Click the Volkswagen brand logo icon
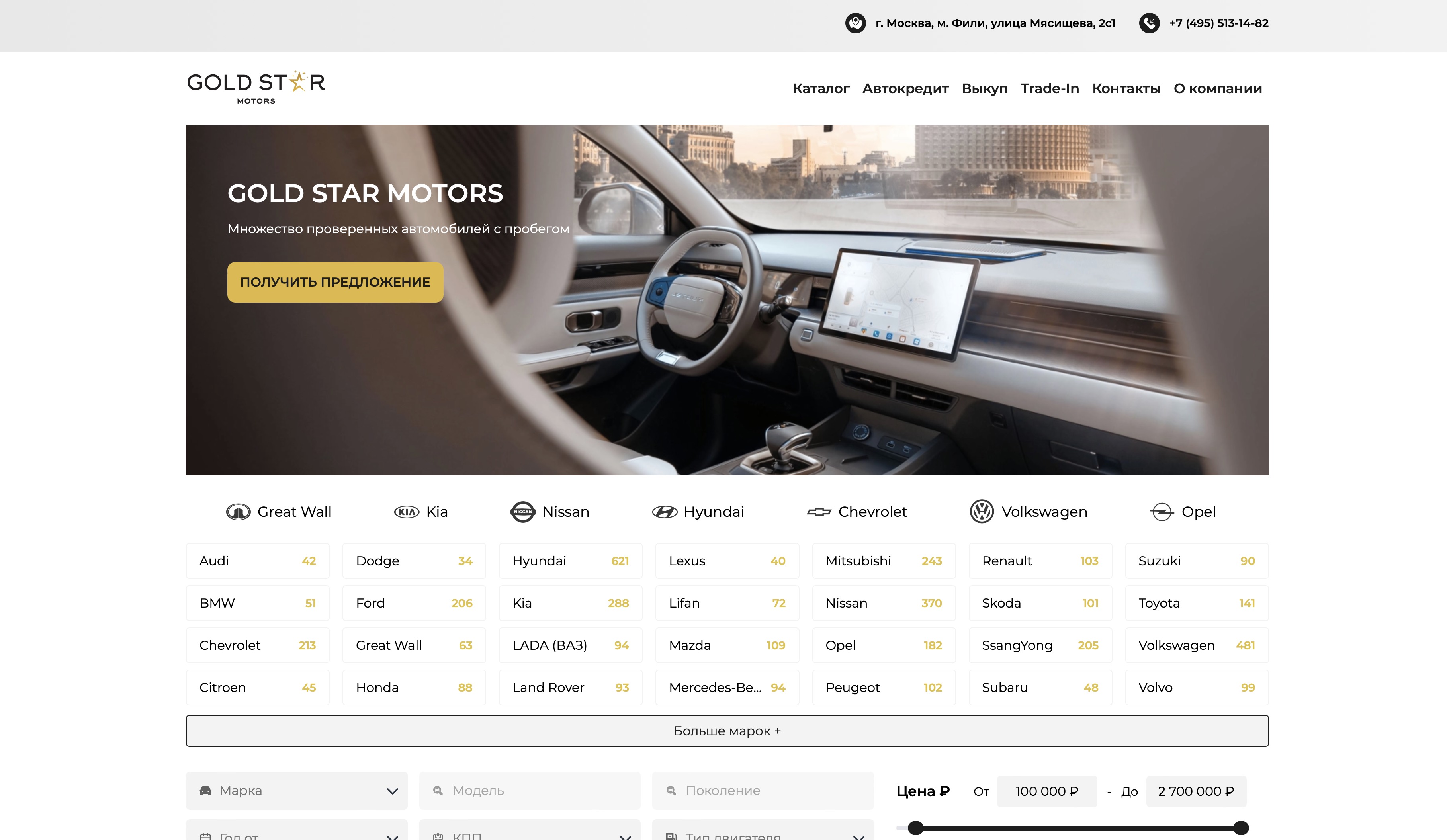The image size is (1447, 840). click(x=982, y=511)
